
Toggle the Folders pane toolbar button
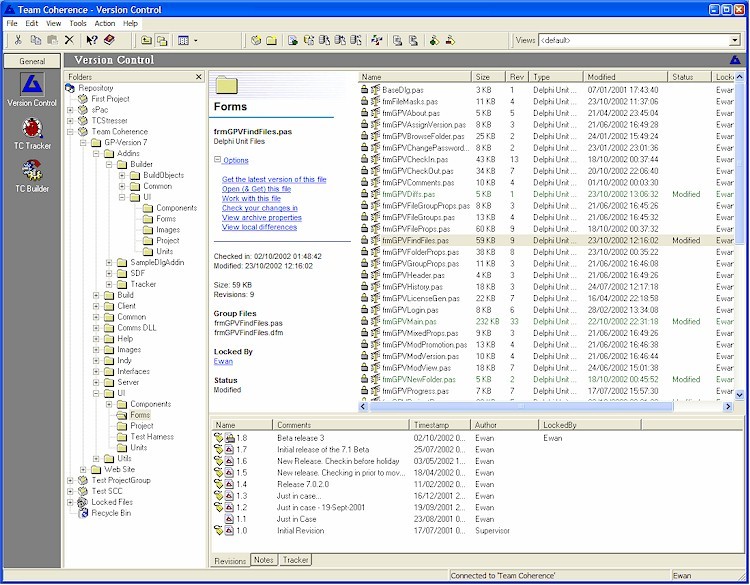click(163, 41)
